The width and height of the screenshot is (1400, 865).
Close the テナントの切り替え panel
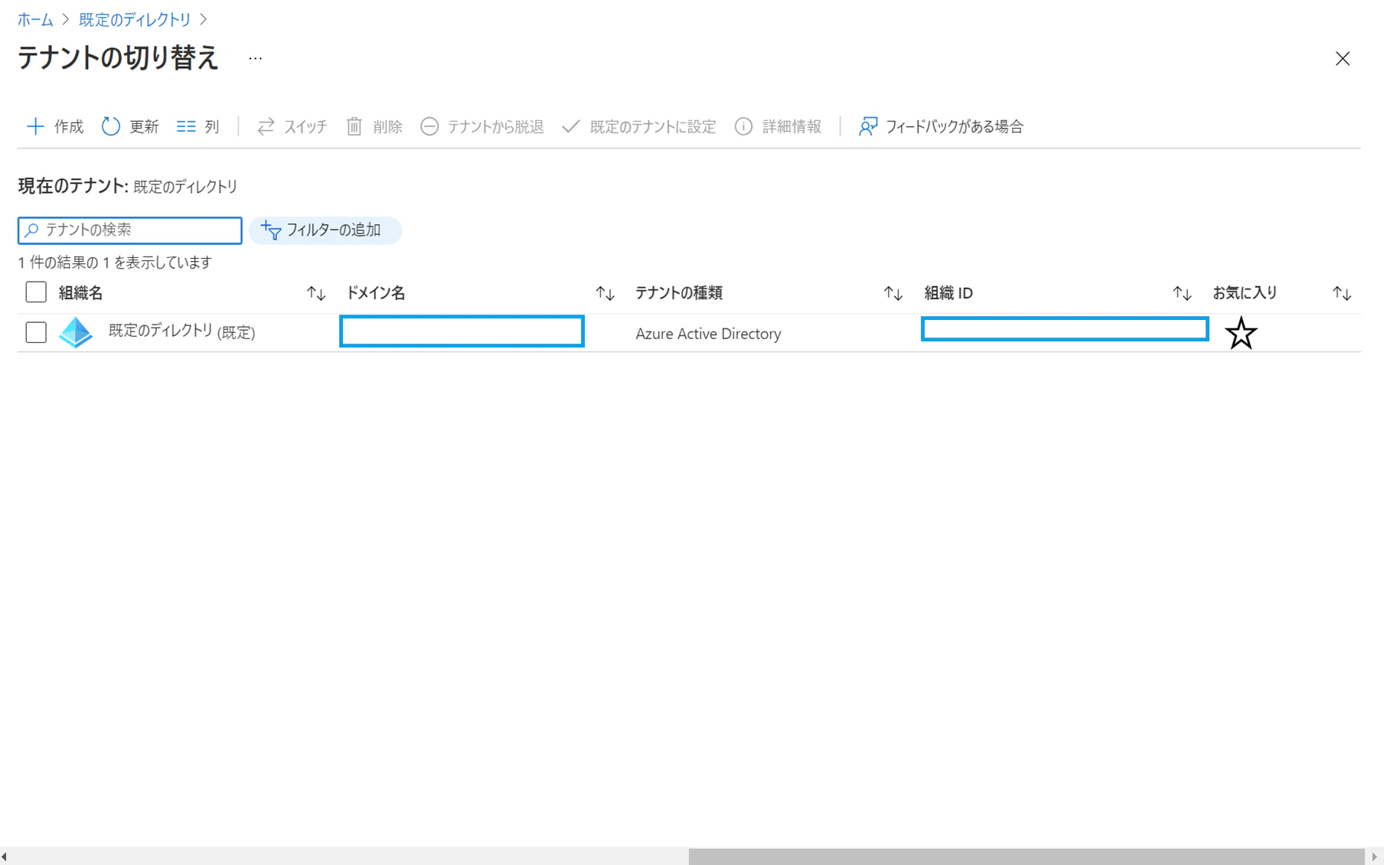coord(1343,59)
